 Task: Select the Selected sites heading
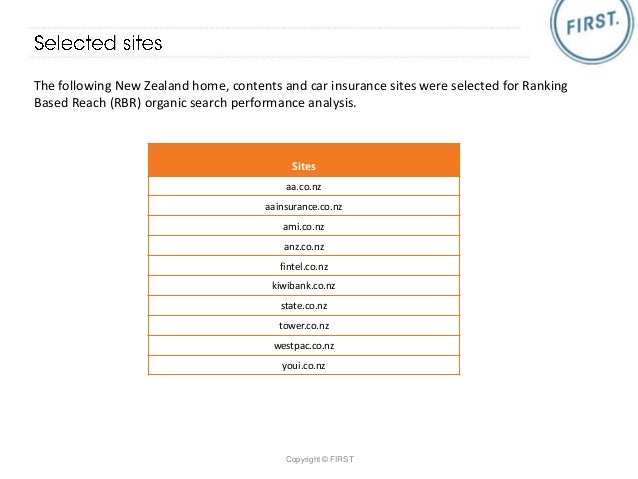pyautogui.click(x=98, y=43)
